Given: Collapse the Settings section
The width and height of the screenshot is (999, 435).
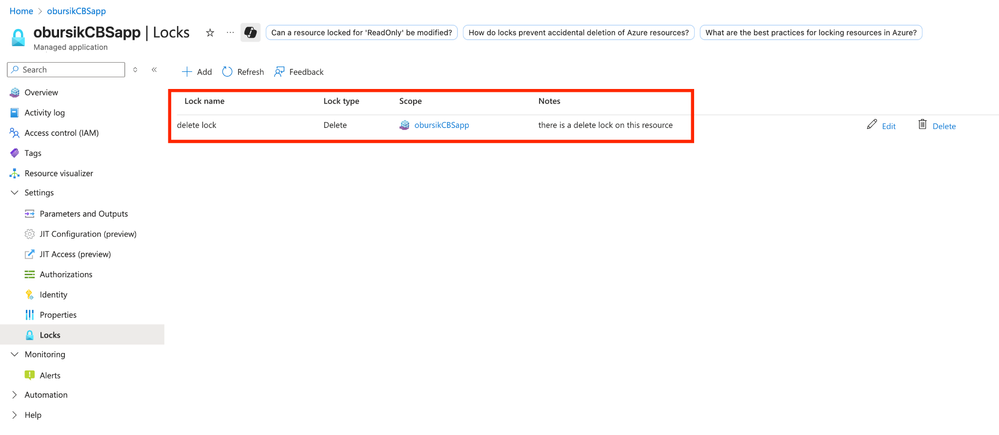Looking at the screenshot, I should coord(14,193).
